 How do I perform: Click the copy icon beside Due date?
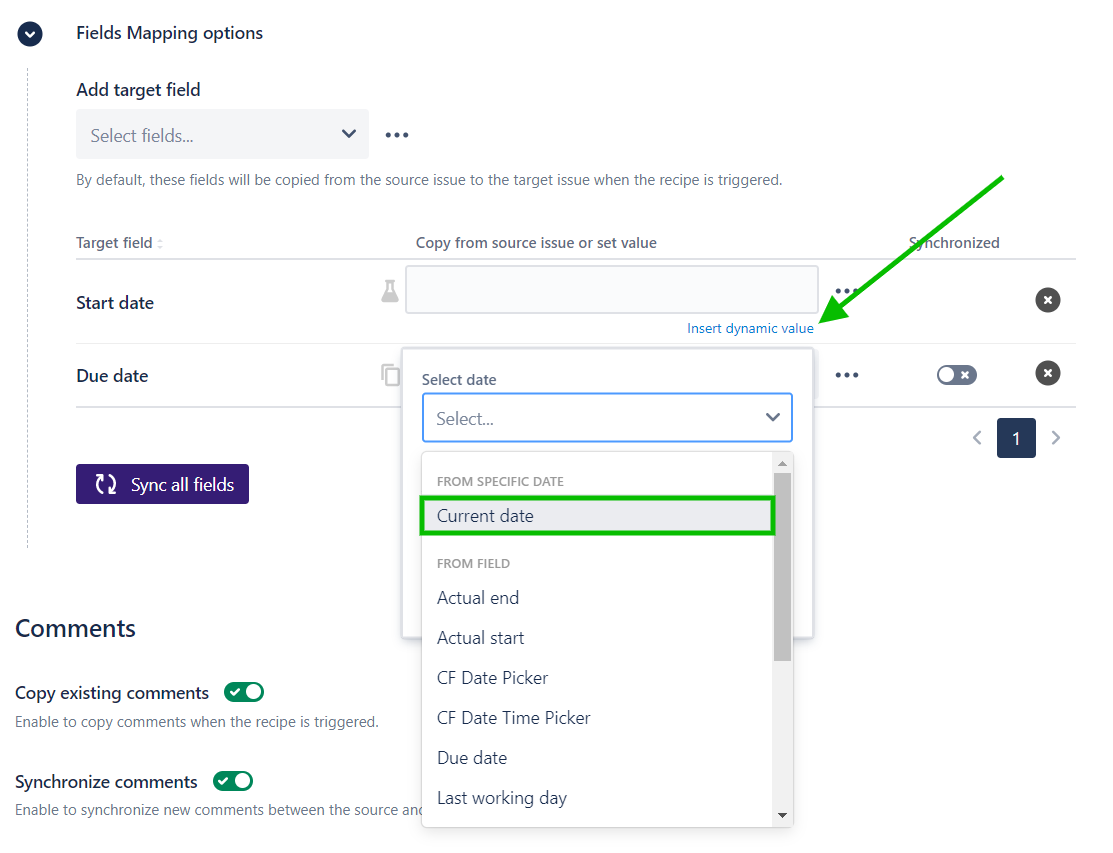390,375
